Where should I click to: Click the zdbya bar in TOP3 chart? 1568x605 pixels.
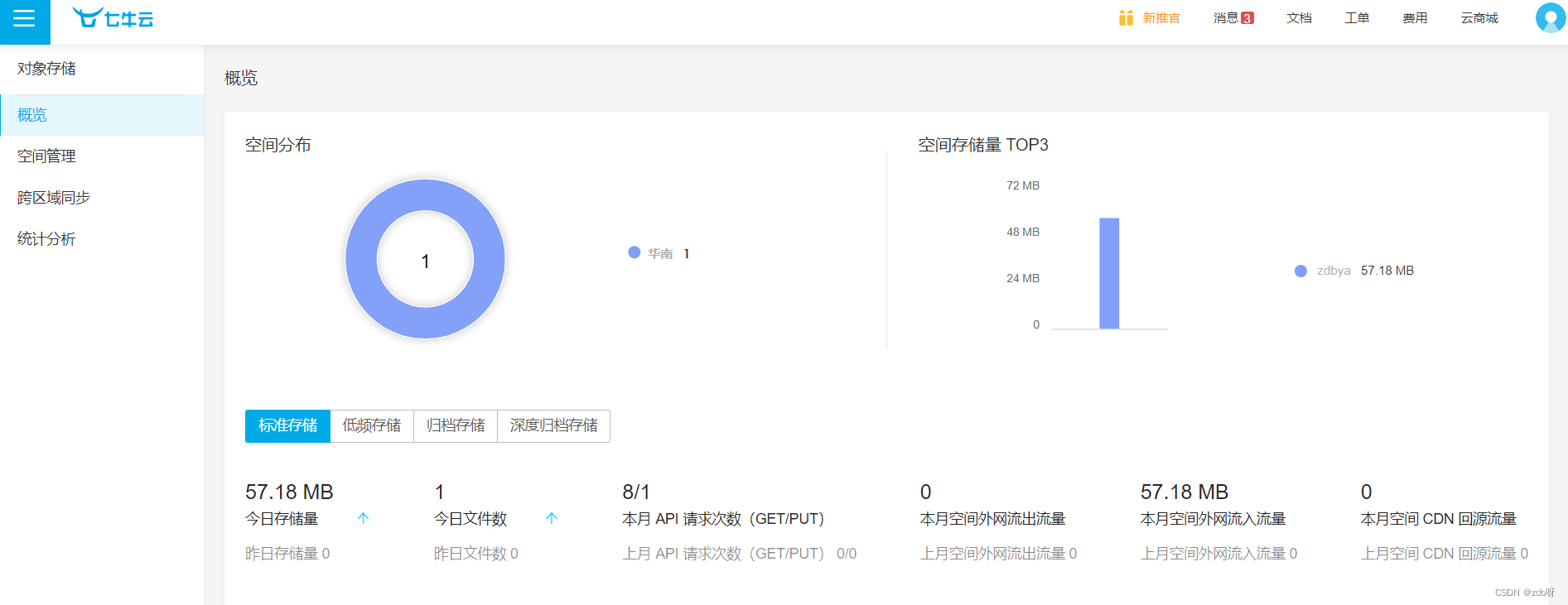1109,273
